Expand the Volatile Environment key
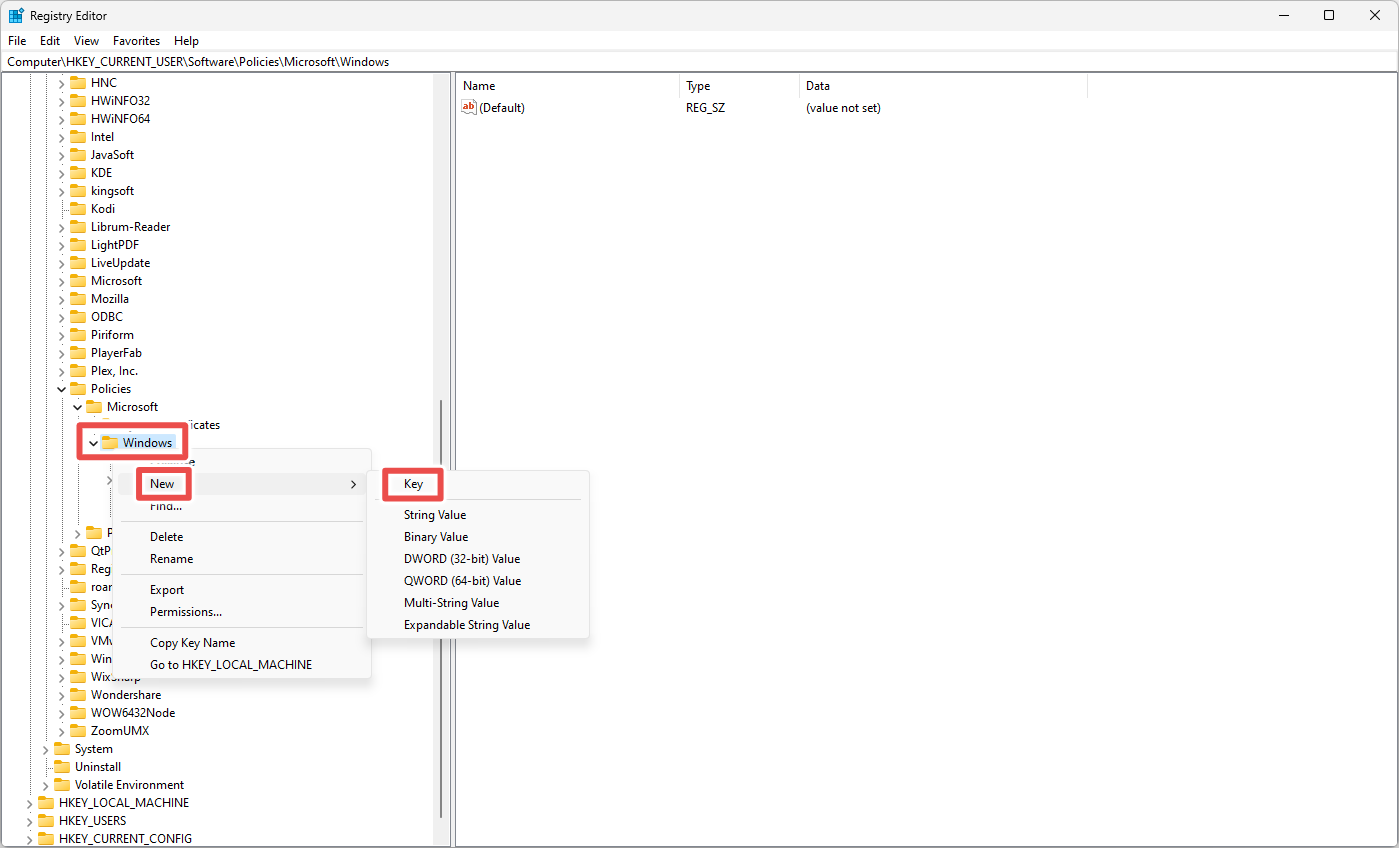 click(45, 785)
